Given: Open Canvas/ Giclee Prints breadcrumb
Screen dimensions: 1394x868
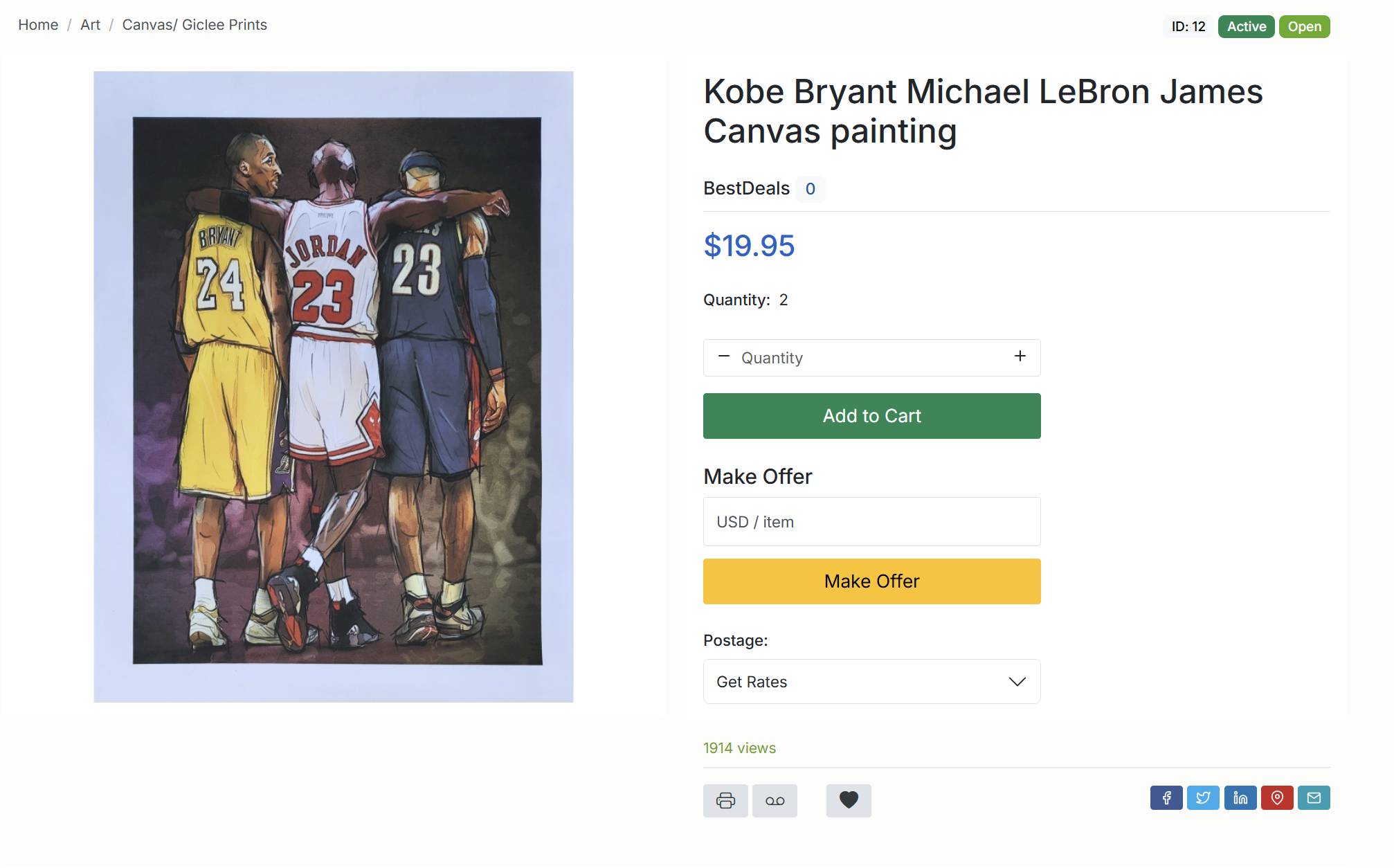Looking at the screenshot, I should [194, 25].
